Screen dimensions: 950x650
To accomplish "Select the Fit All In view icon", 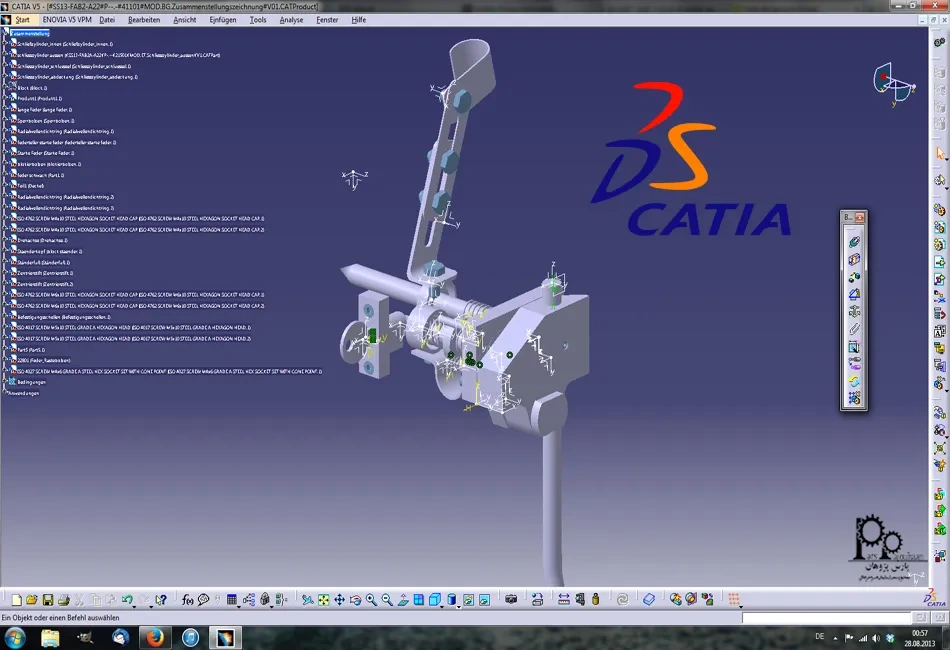I will (323, 600).
